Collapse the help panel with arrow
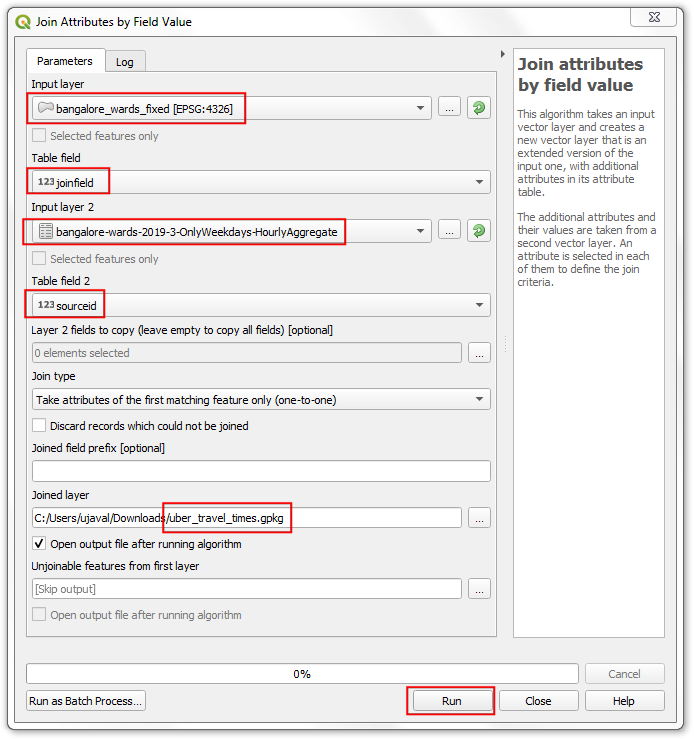 [x=502, y=54]
